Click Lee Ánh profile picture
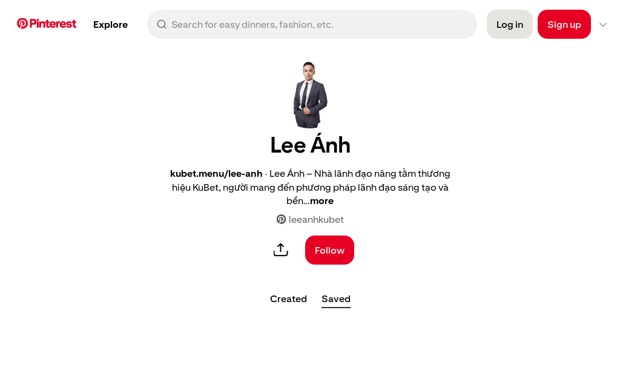This screenshot has width=620, height=370. point(310,94)
